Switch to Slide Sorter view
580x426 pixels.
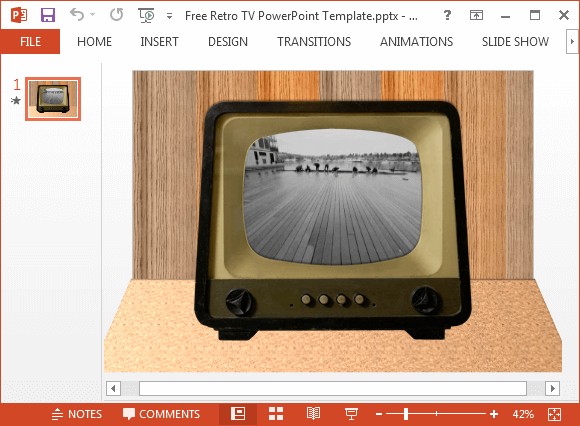point(276,414)
